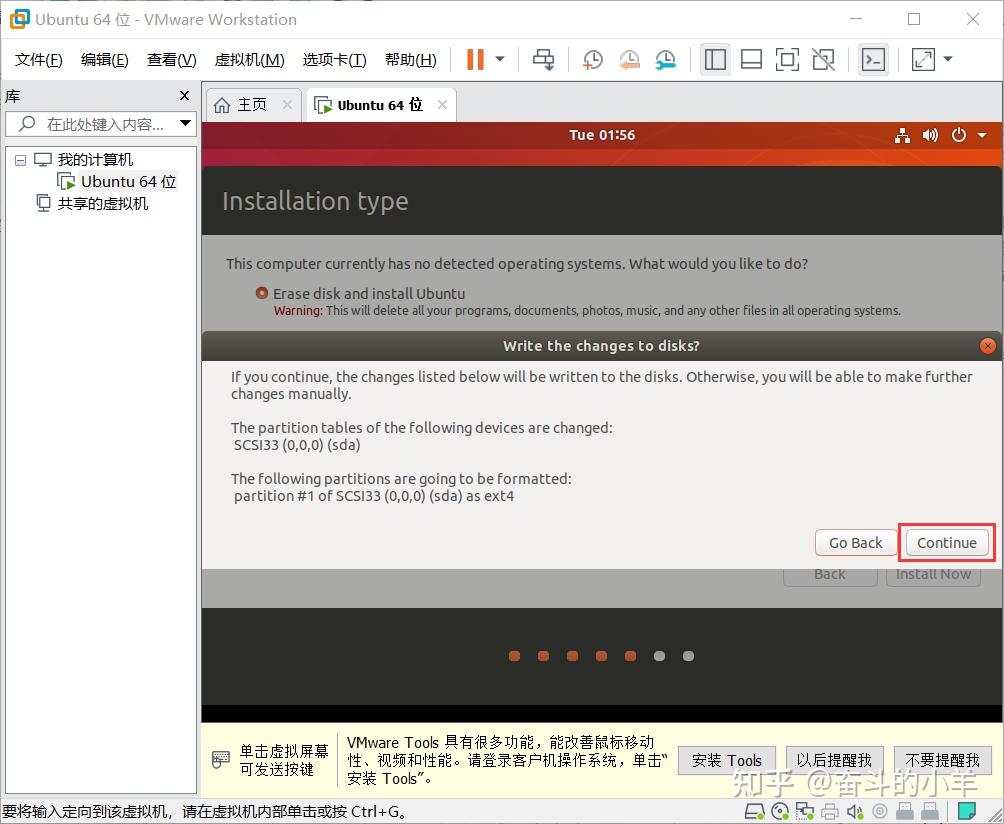1004x824 pixels.
Task: Switch to the 主页 tab
Action: click(251, 103)
